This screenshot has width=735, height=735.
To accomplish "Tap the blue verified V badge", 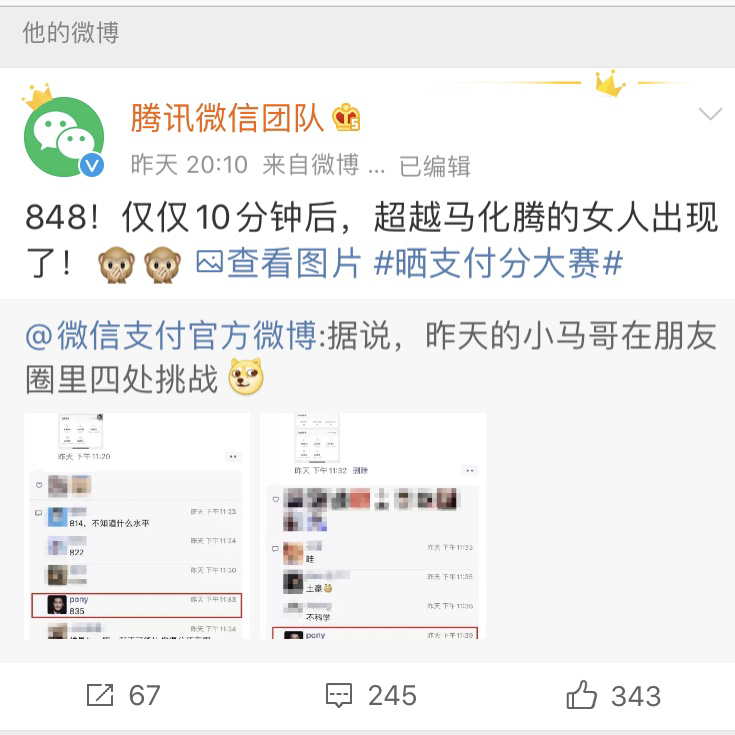I will tap(91, 165).
